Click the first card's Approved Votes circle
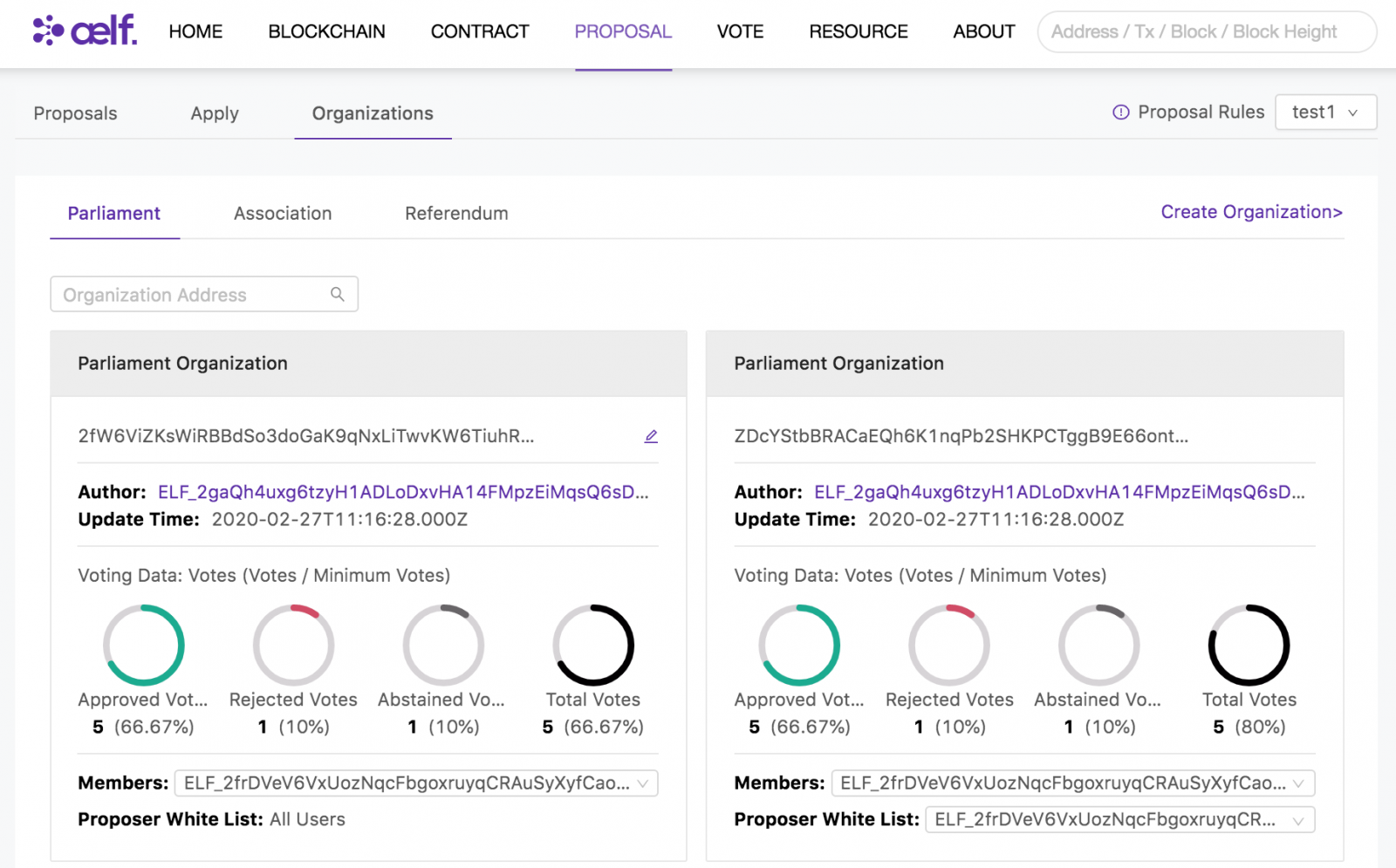 tap(144, 646)
